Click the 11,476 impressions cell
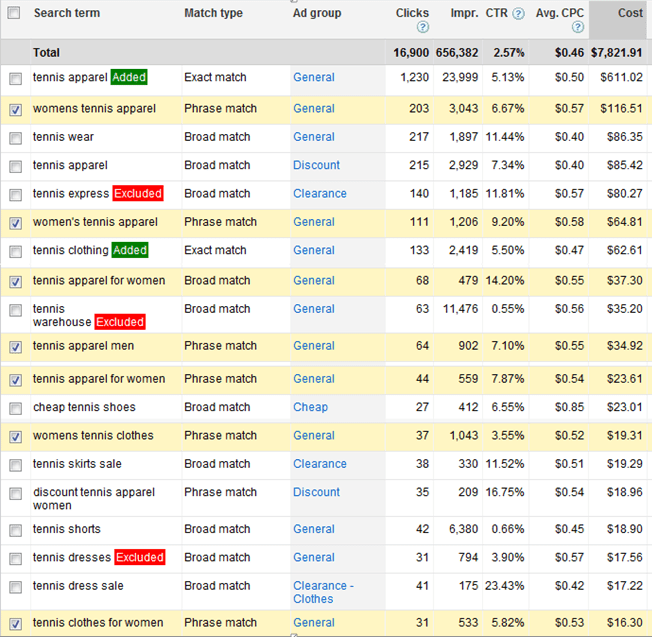Screen dimensions: 652x637 tap(460, 309)
